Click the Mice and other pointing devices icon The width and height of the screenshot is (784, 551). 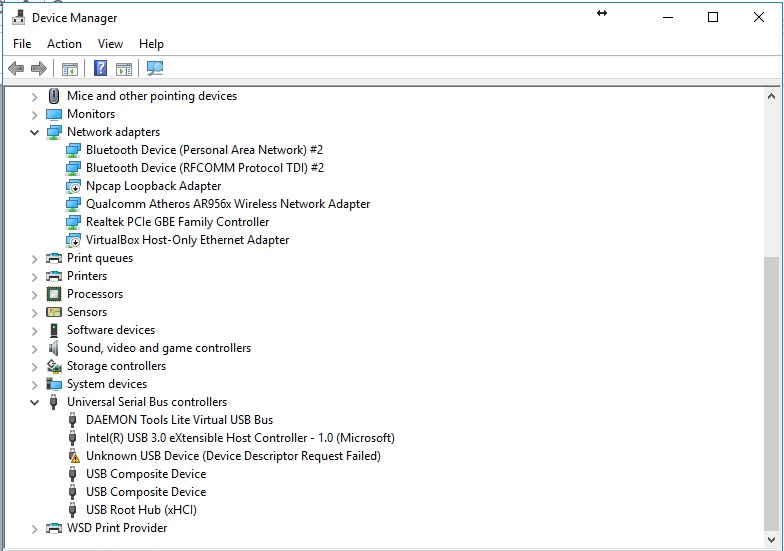click(54, 96)
